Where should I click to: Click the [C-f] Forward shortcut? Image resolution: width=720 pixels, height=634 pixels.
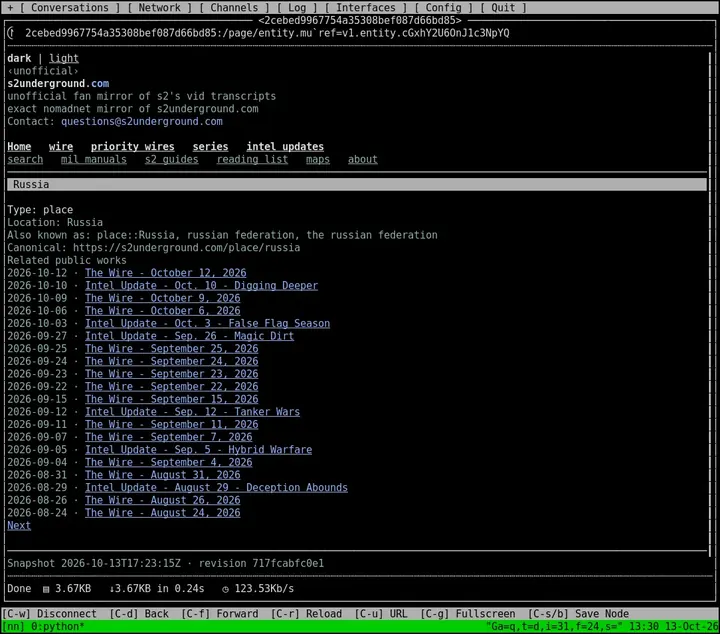pyautogui.click(x=219, y=614)
